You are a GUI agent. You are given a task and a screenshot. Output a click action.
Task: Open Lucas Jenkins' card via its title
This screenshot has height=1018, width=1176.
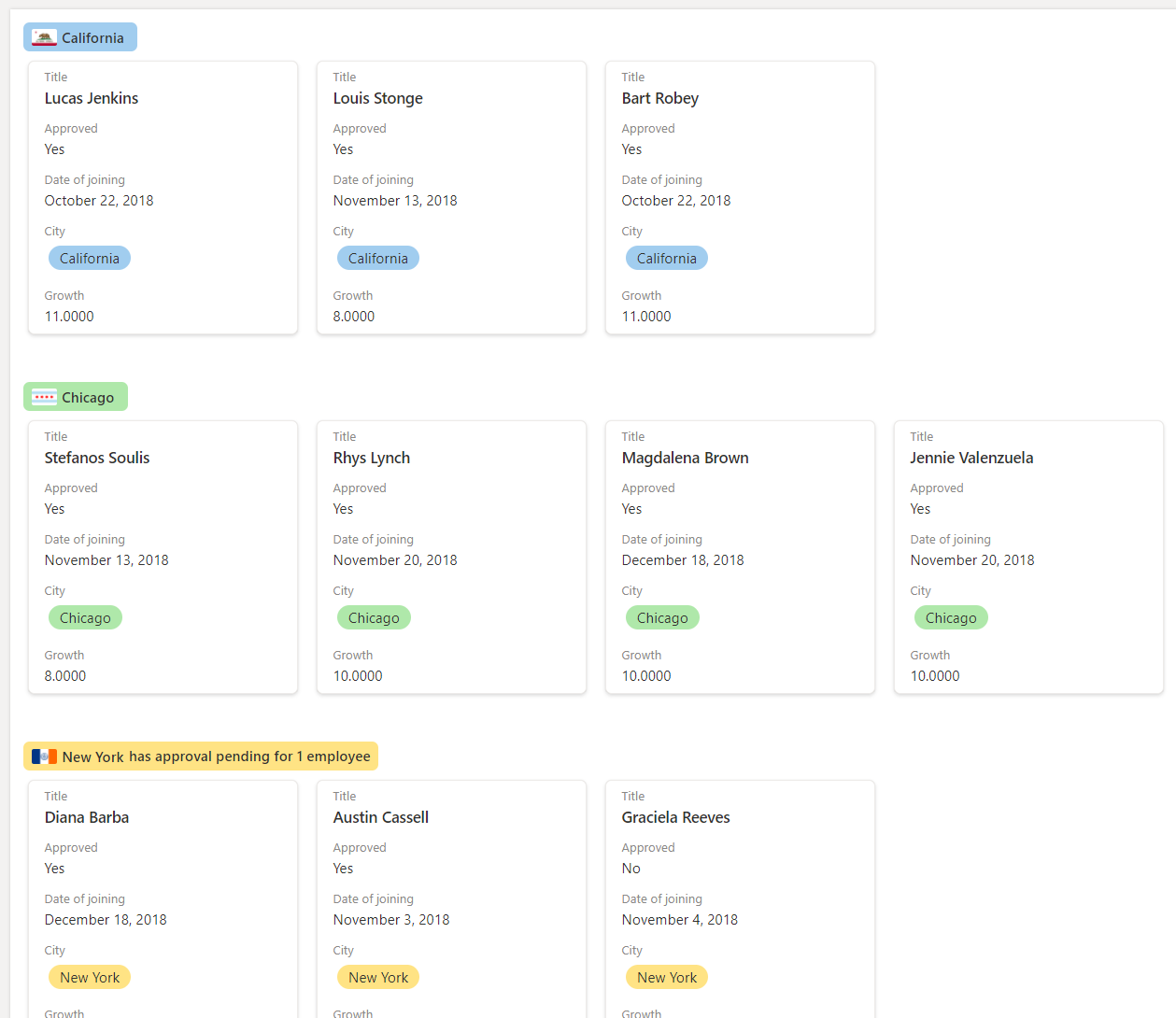coord(92,97)
